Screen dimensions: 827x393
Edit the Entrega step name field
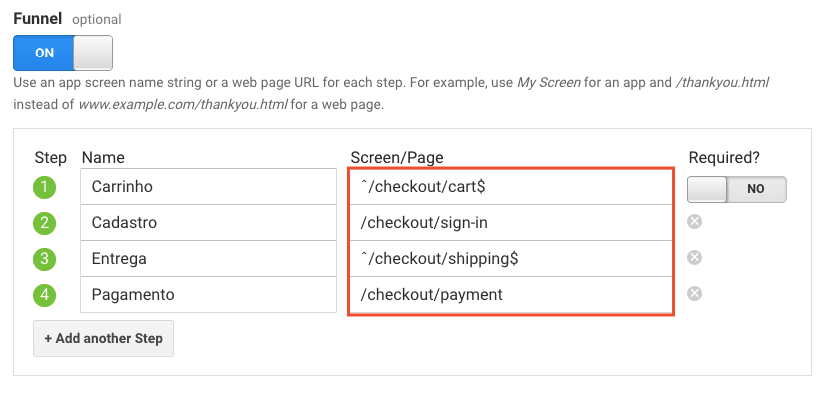208,258
